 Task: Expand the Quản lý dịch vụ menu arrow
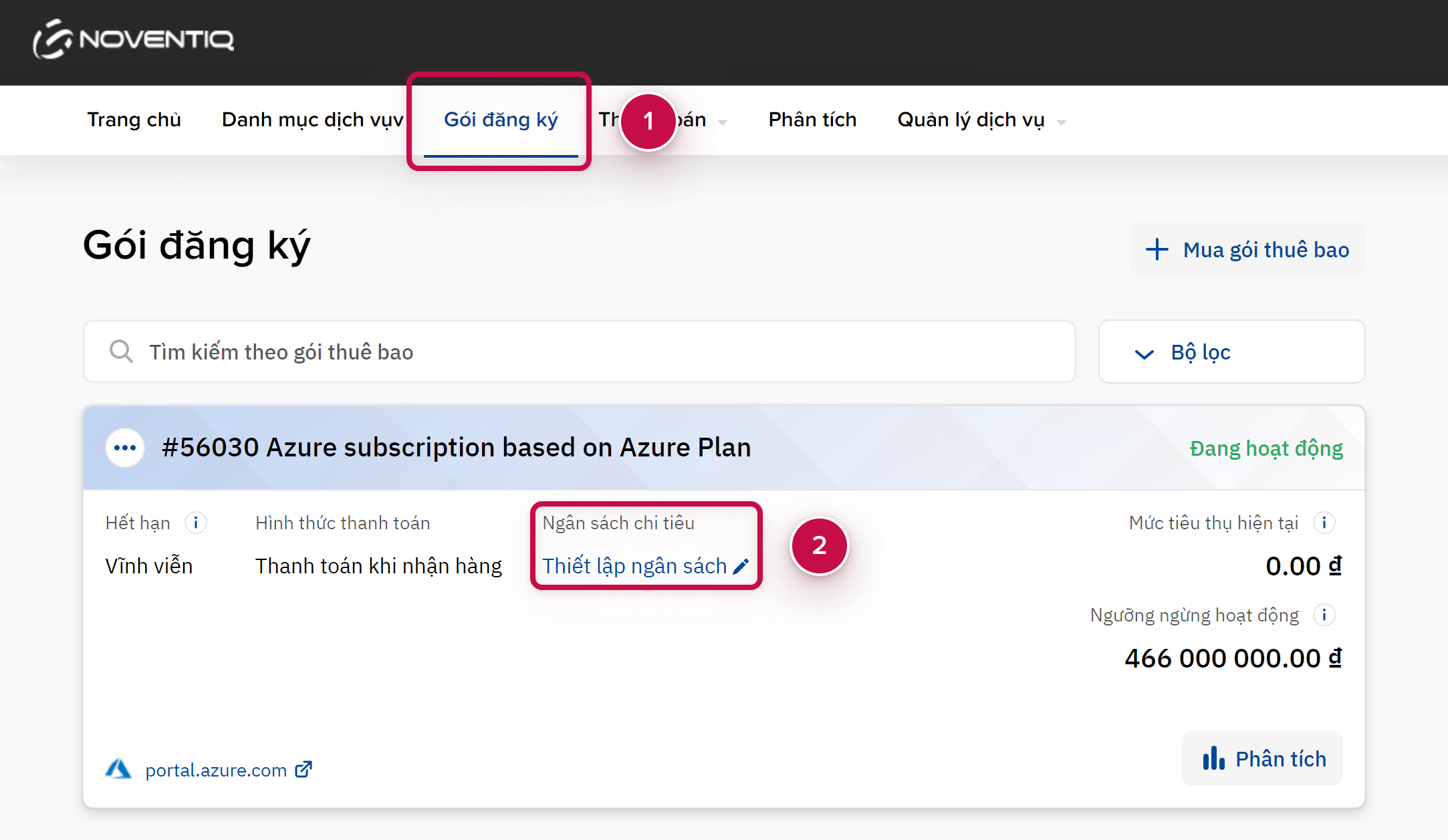(x=1062, y=122)
